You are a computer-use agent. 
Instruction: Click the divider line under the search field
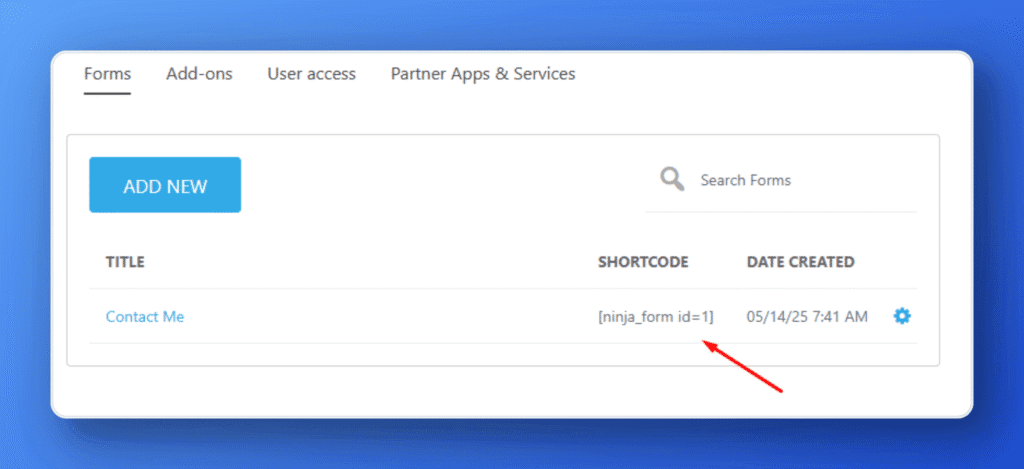click(781, 212)
